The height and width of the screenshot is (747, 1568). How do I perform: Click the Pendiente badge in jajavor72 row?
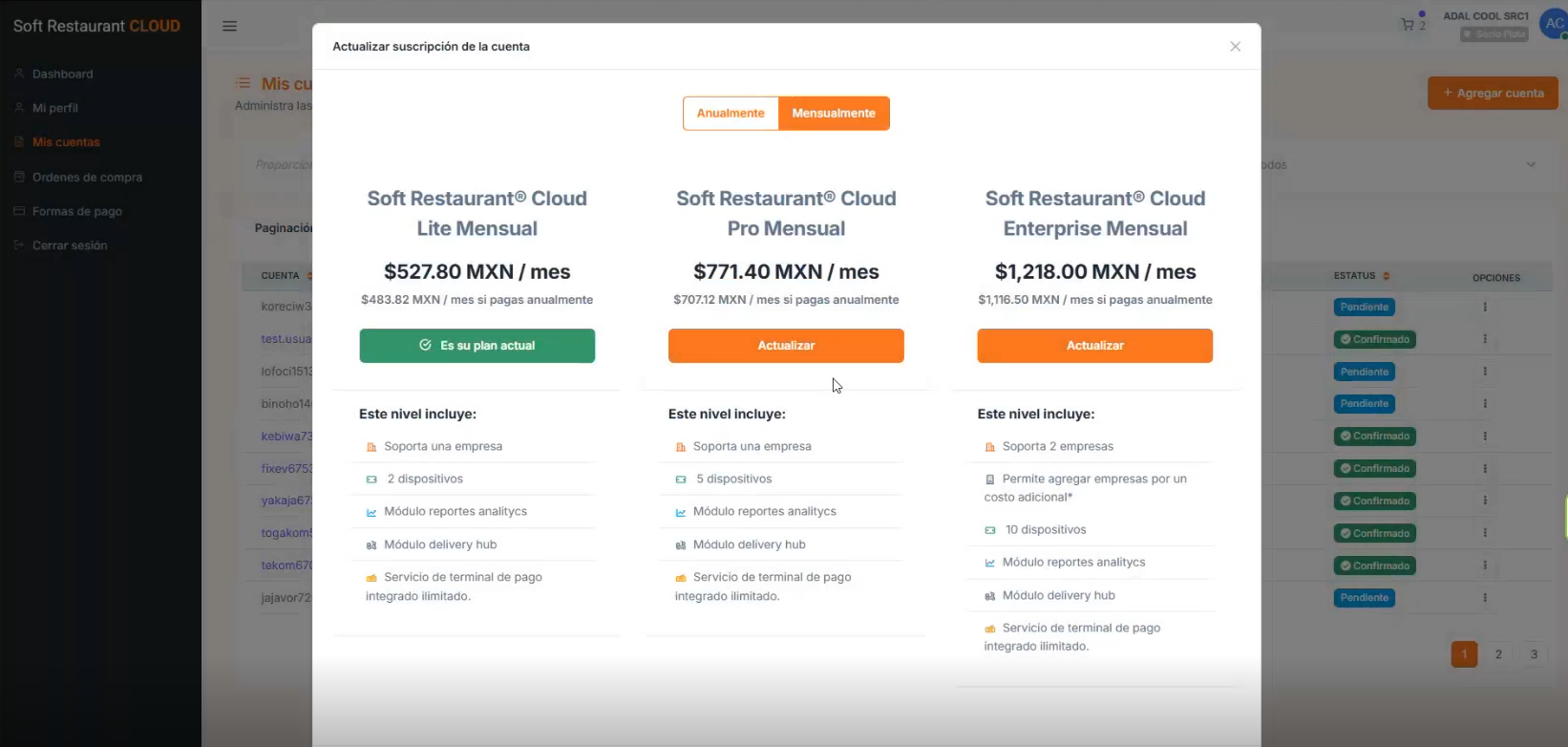click(x=1365, y=598)
